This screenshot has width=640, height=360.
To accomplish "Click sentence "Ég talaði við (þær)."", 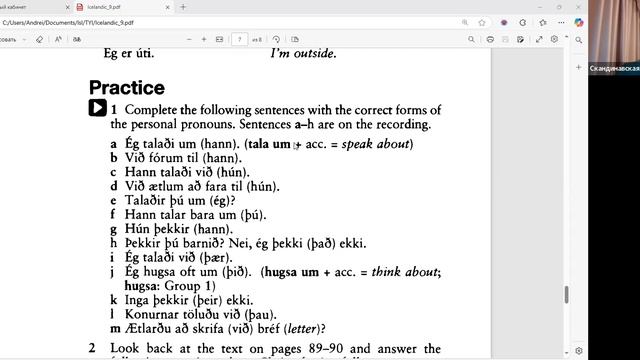I will [x=178, y=258].
